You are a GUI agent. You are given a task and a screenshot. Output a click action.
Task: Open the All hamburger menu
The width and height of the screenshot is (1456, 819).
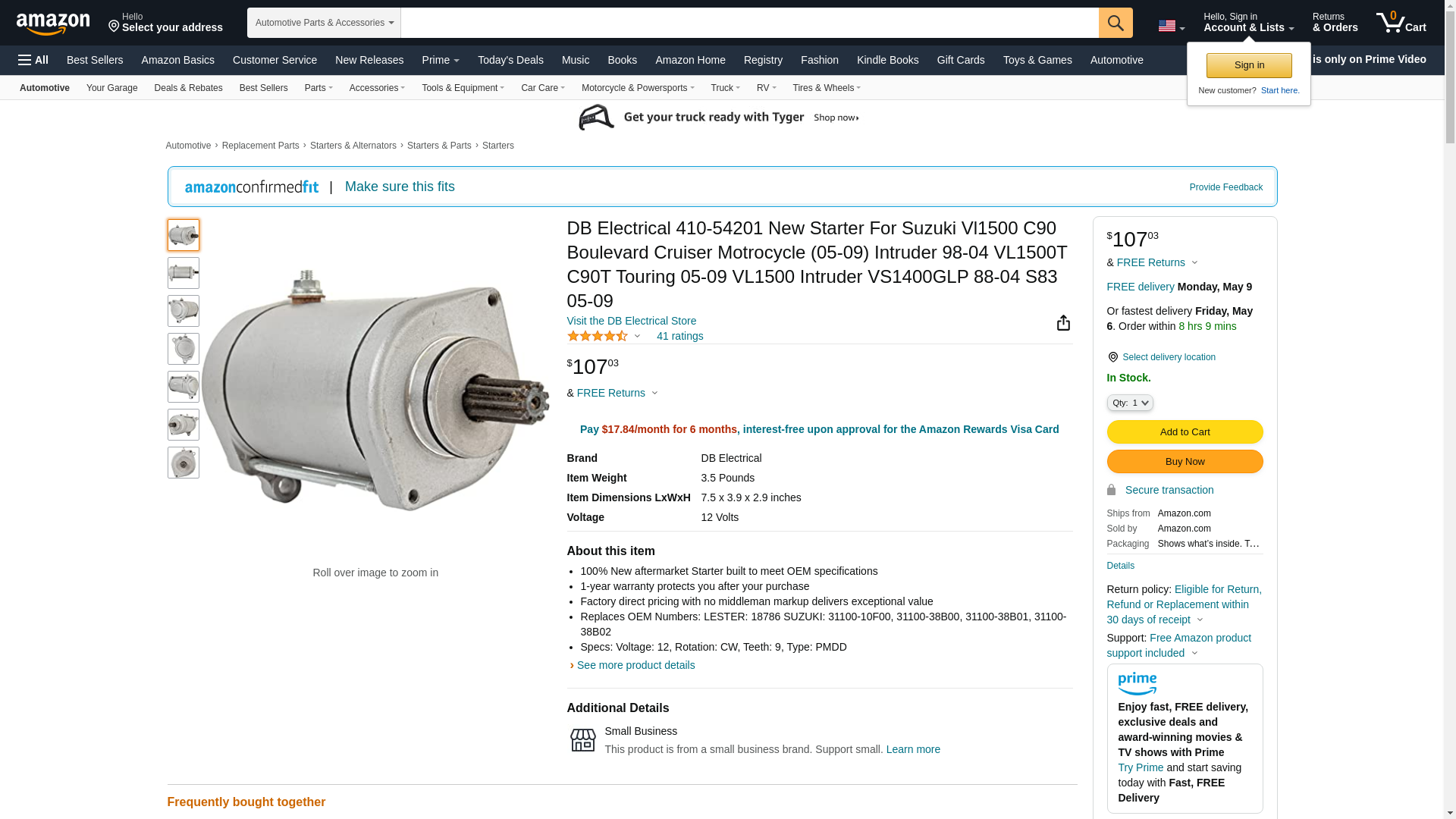pos(33,60)
